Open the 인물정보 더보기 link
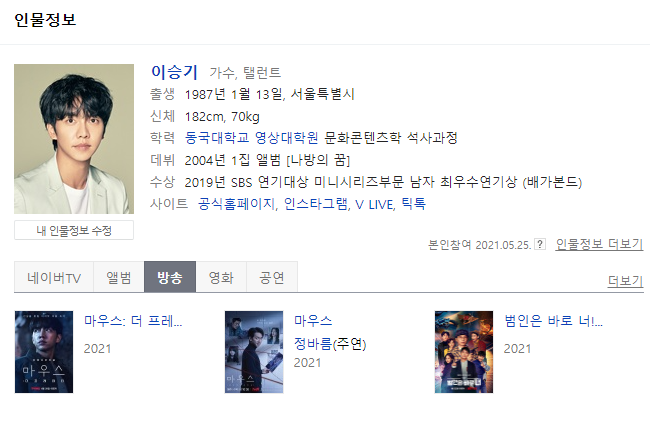The height and width of the screenshot is (423, 650). [x=599, y=244]
